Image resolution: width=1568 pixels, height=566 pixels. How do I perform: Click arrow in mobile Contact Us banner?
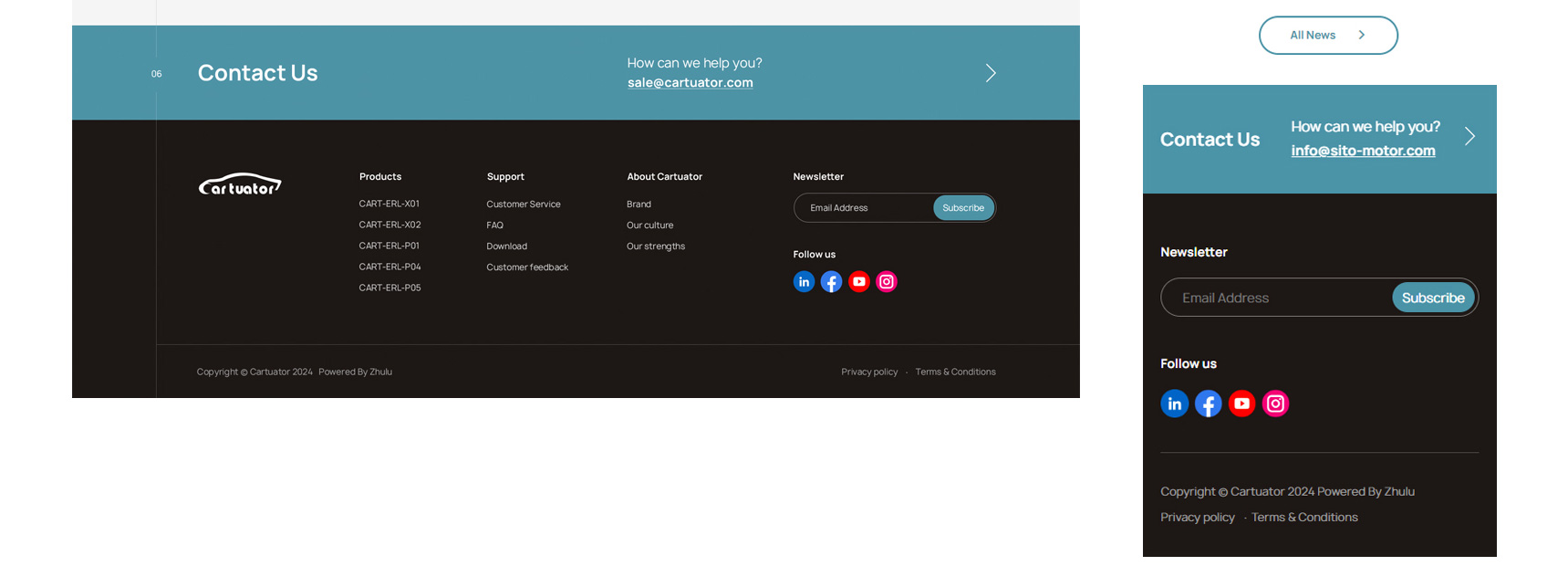coord(1469,137)
